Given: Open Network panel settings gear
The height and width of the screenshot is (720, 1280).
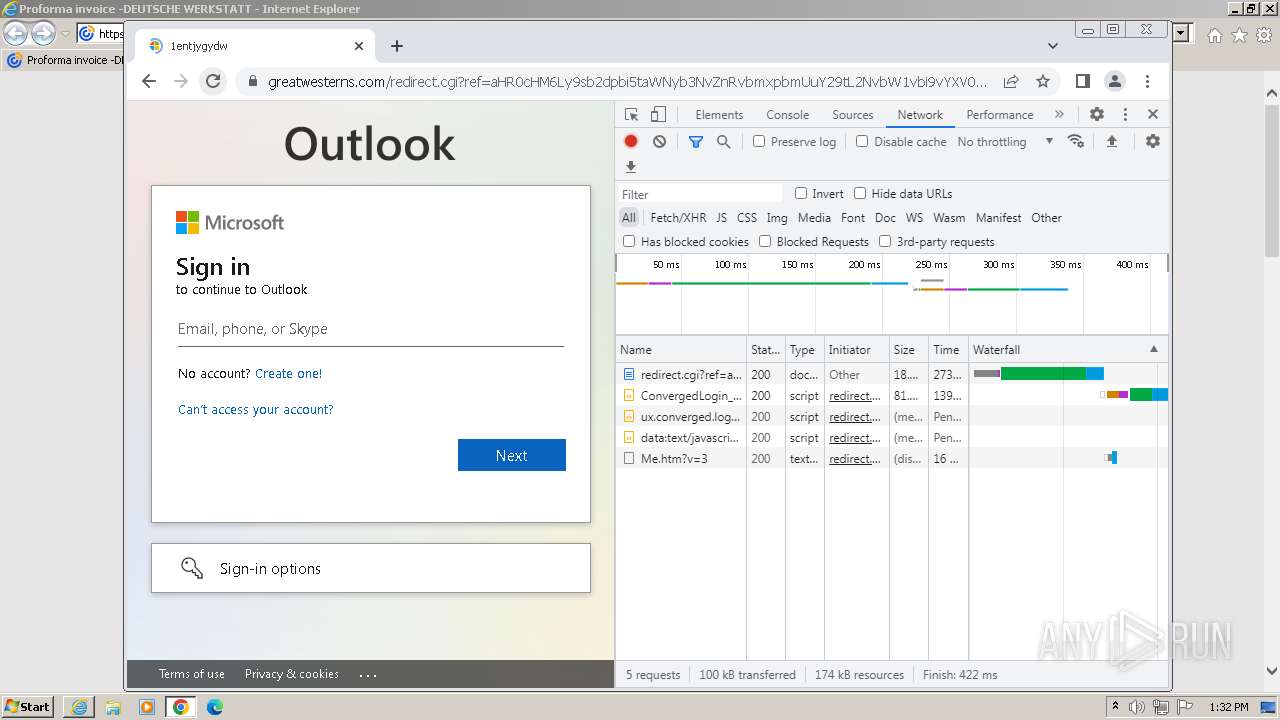Looking at the screenshot, I should point(1153,141).
